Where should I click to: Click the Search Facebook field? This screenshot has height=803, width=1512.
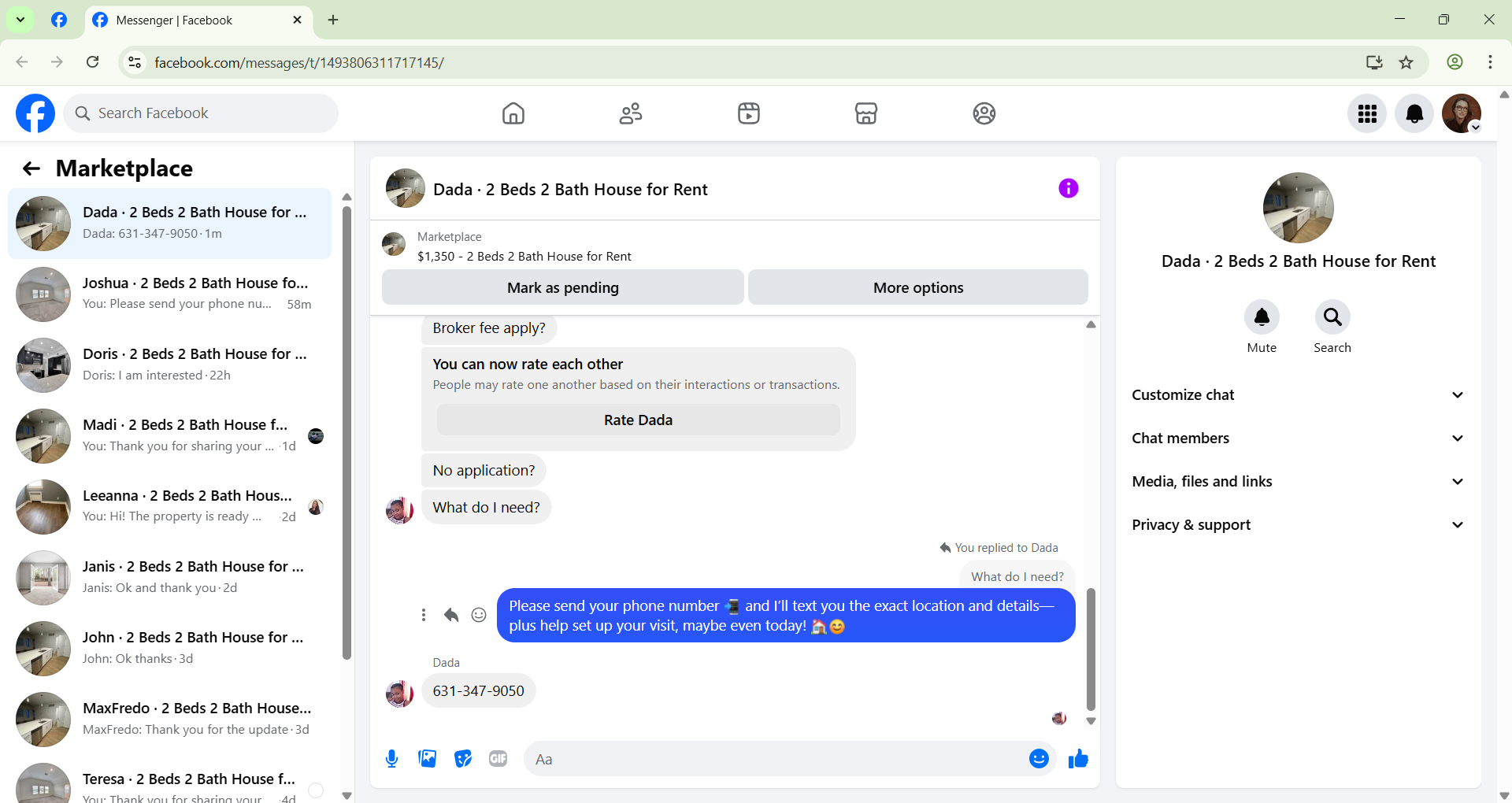201,113
